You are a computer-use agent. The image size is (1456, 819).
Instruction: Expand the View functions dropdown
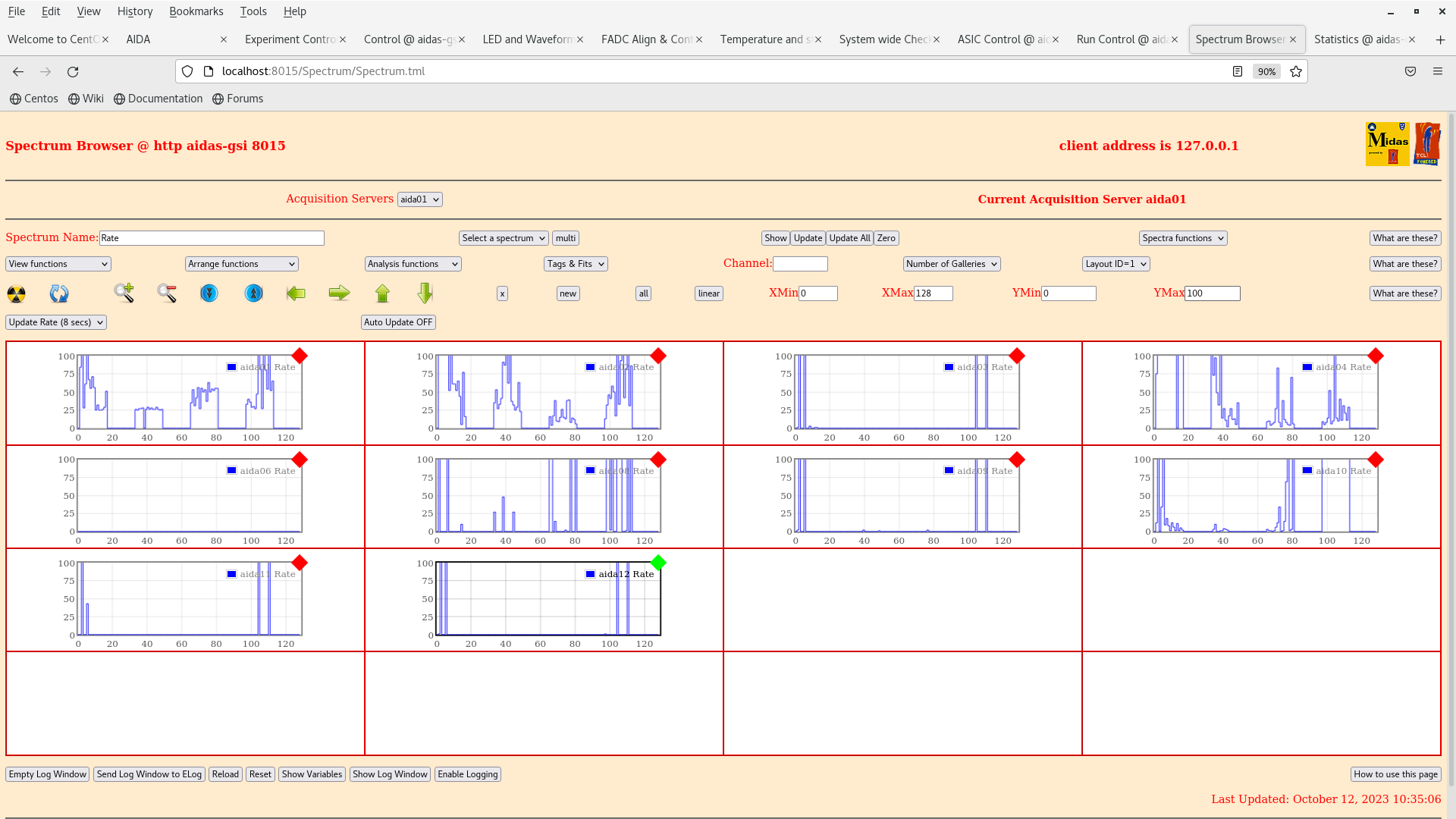click(x=58, y=264)
